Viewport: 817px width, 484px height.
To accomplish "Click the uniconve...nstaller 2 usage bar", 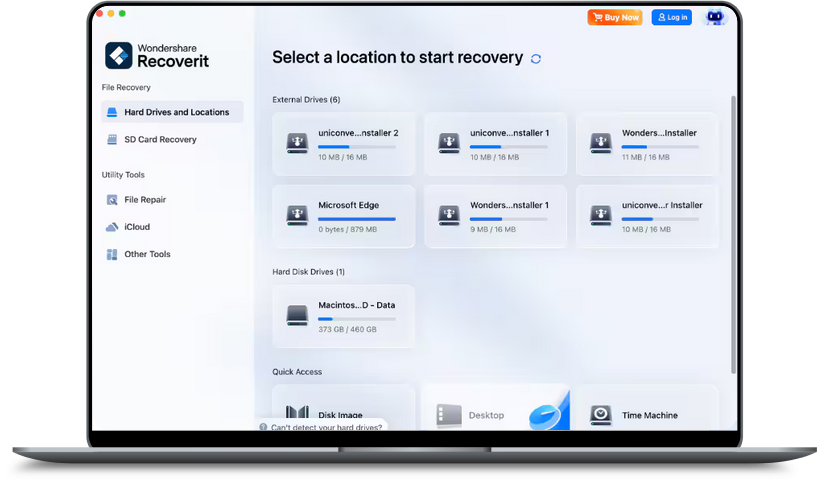I will 357,147.
